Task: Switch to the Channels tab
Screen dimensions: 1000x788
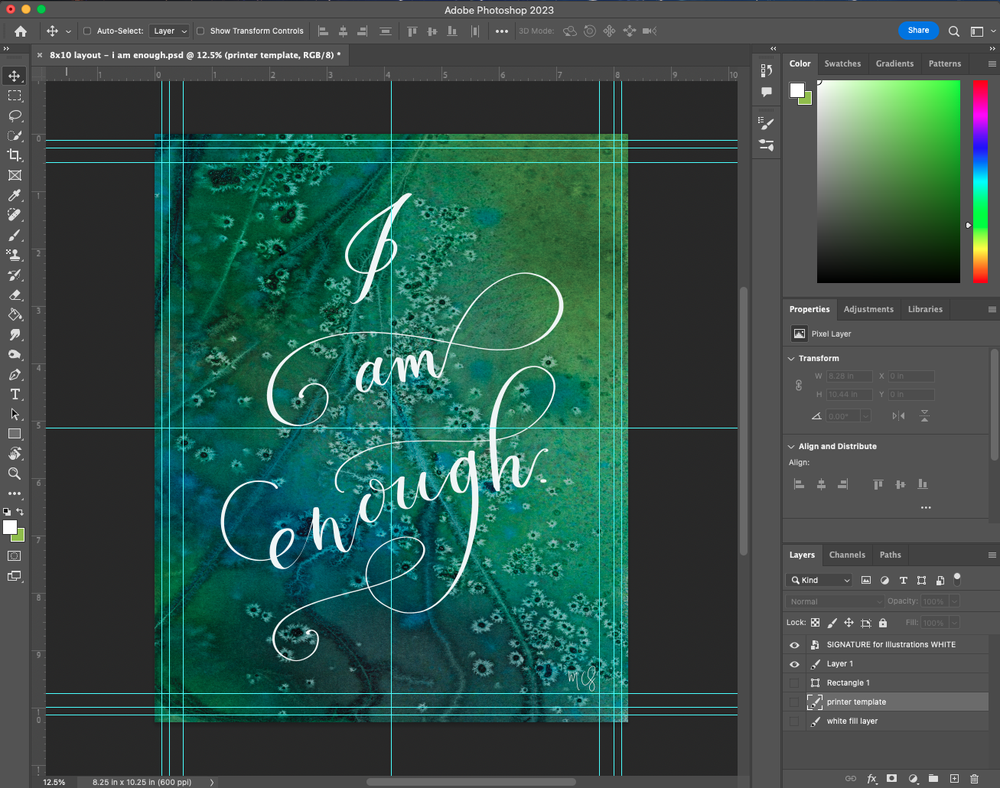Action: click(847, 555)
